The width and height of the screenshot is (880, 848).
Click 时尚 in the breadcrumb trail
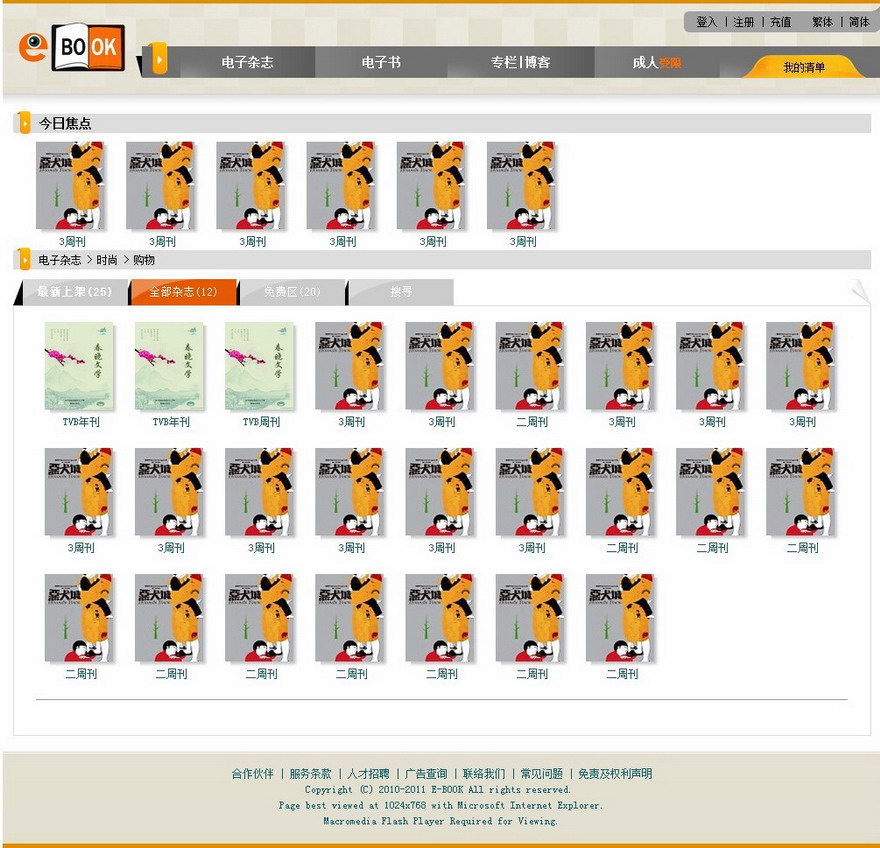coord(107,260)
